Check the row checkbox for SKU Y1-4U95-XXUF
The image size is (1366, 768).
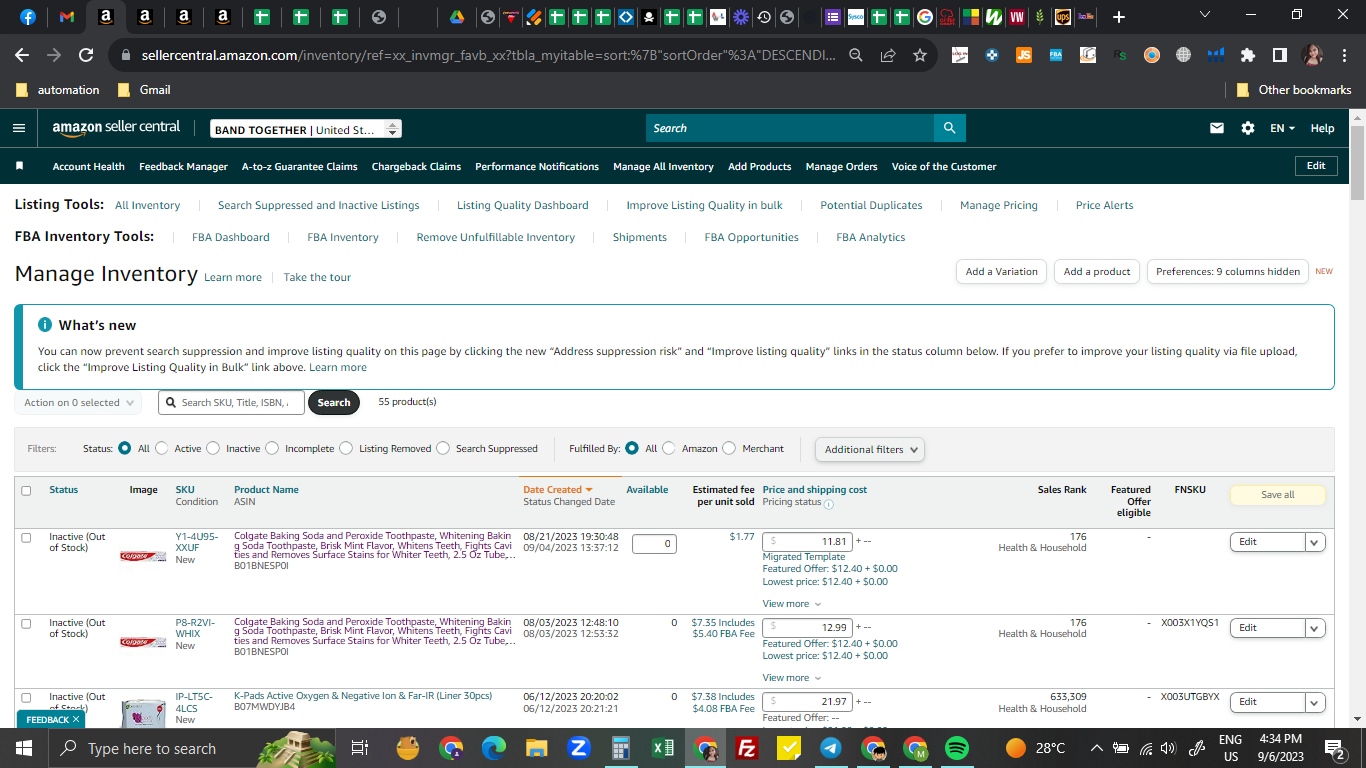26,538
